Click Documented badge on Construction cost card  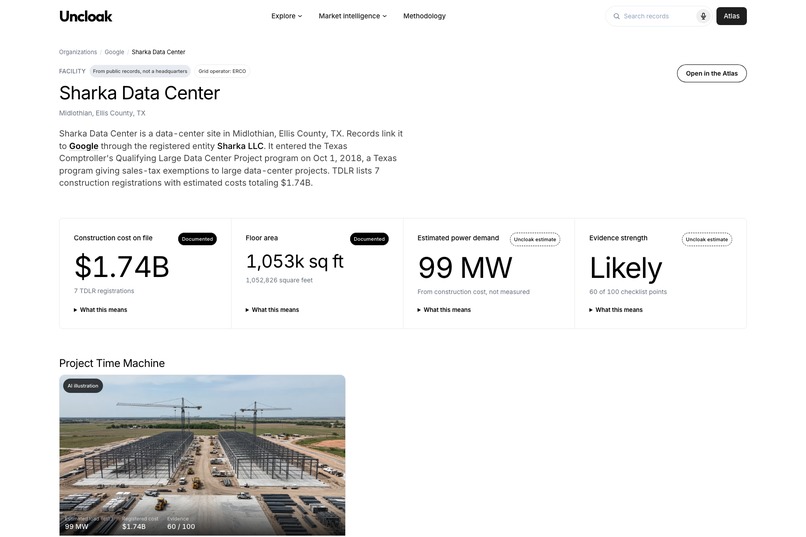(197, 239)
